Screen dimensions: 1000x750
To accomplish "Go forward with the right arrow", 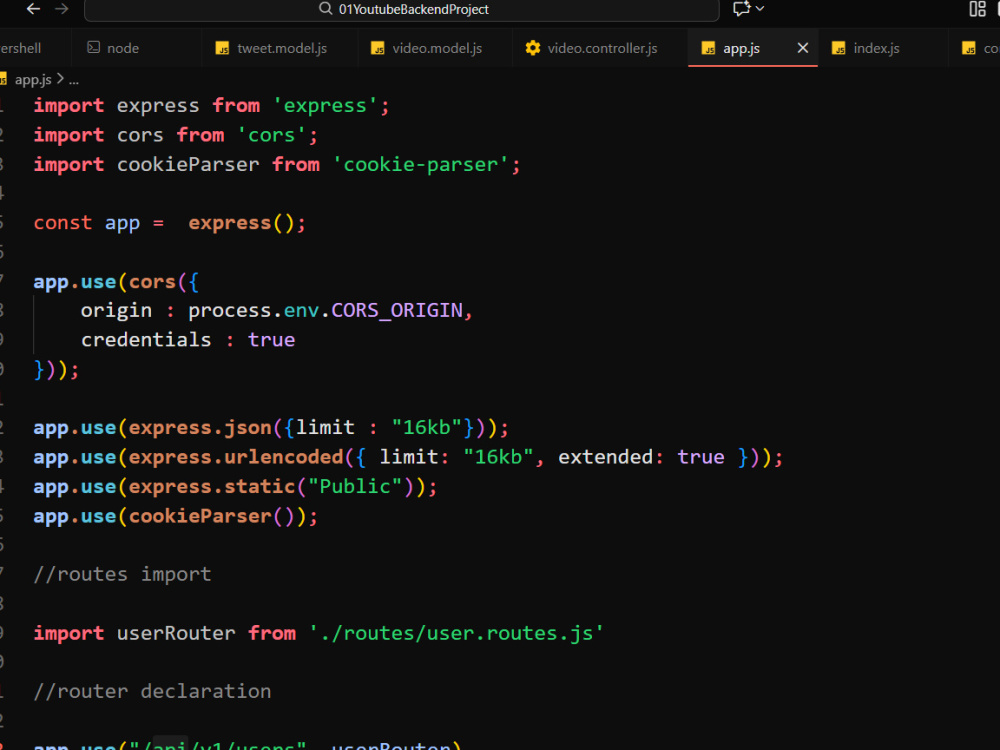I will tap(61, 9).
